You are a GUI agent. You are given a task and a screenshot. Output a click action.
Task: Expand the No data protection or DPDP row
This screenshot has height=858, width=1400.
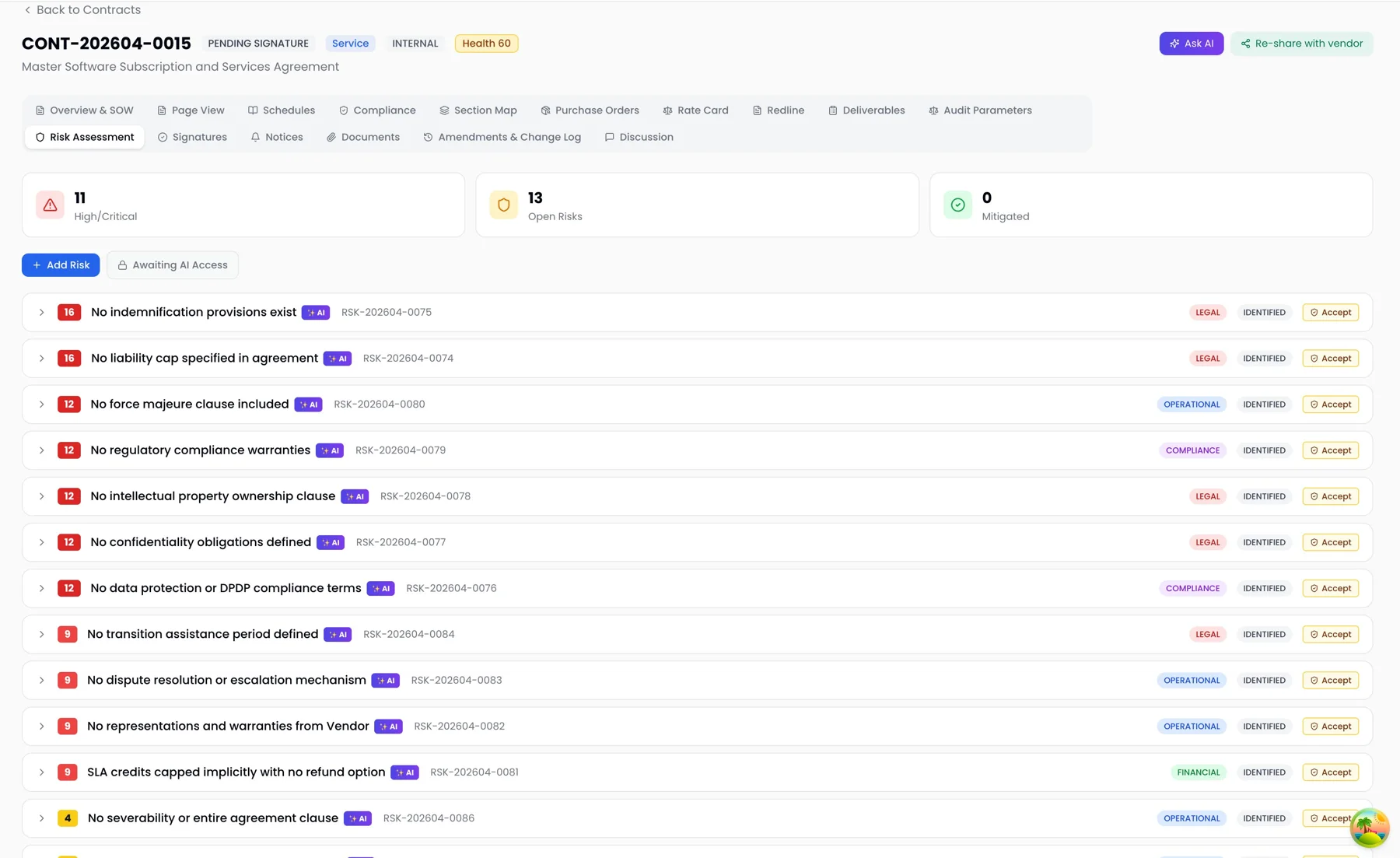tap(41, 589)
